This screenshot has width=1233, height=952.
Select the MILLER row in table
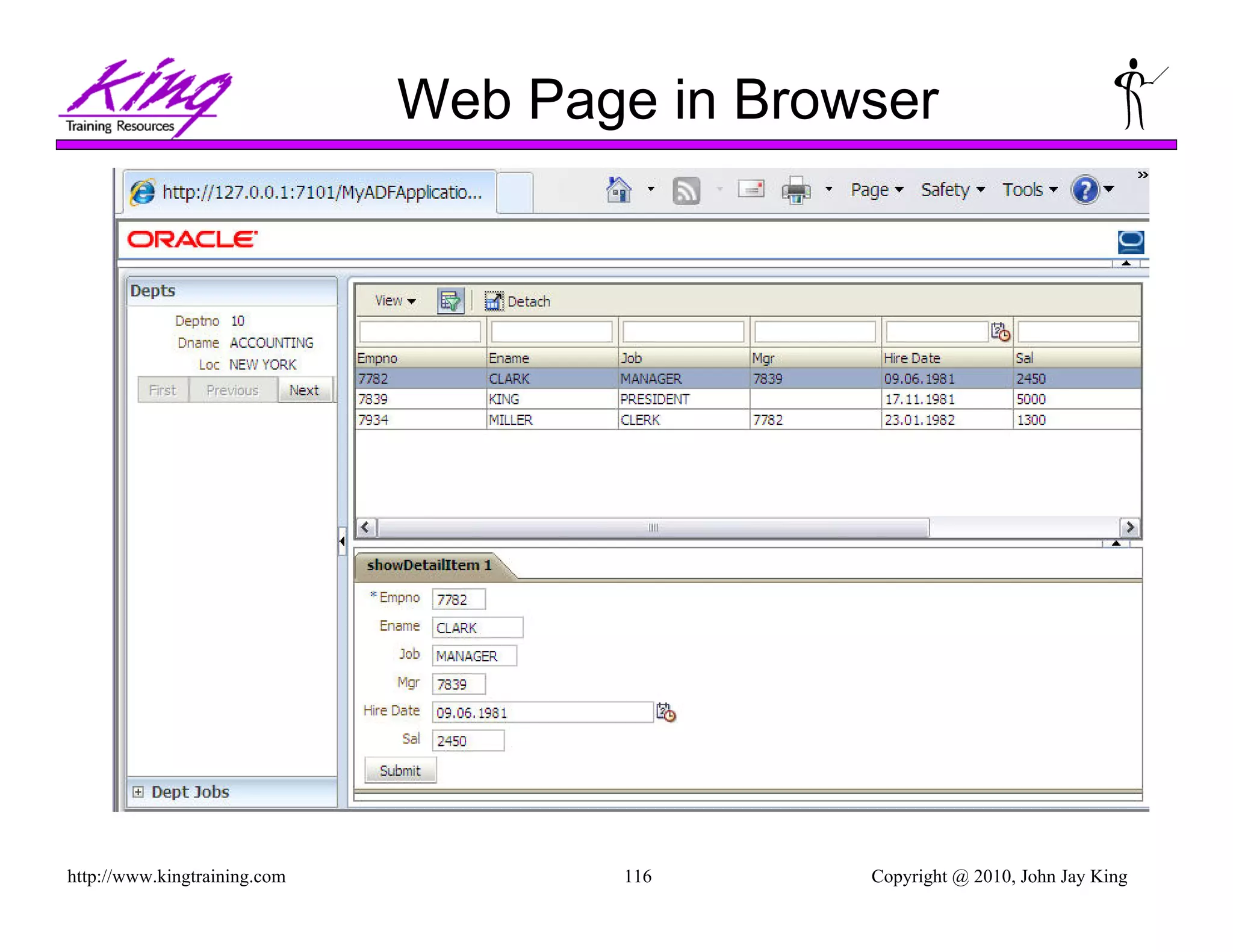748,419
